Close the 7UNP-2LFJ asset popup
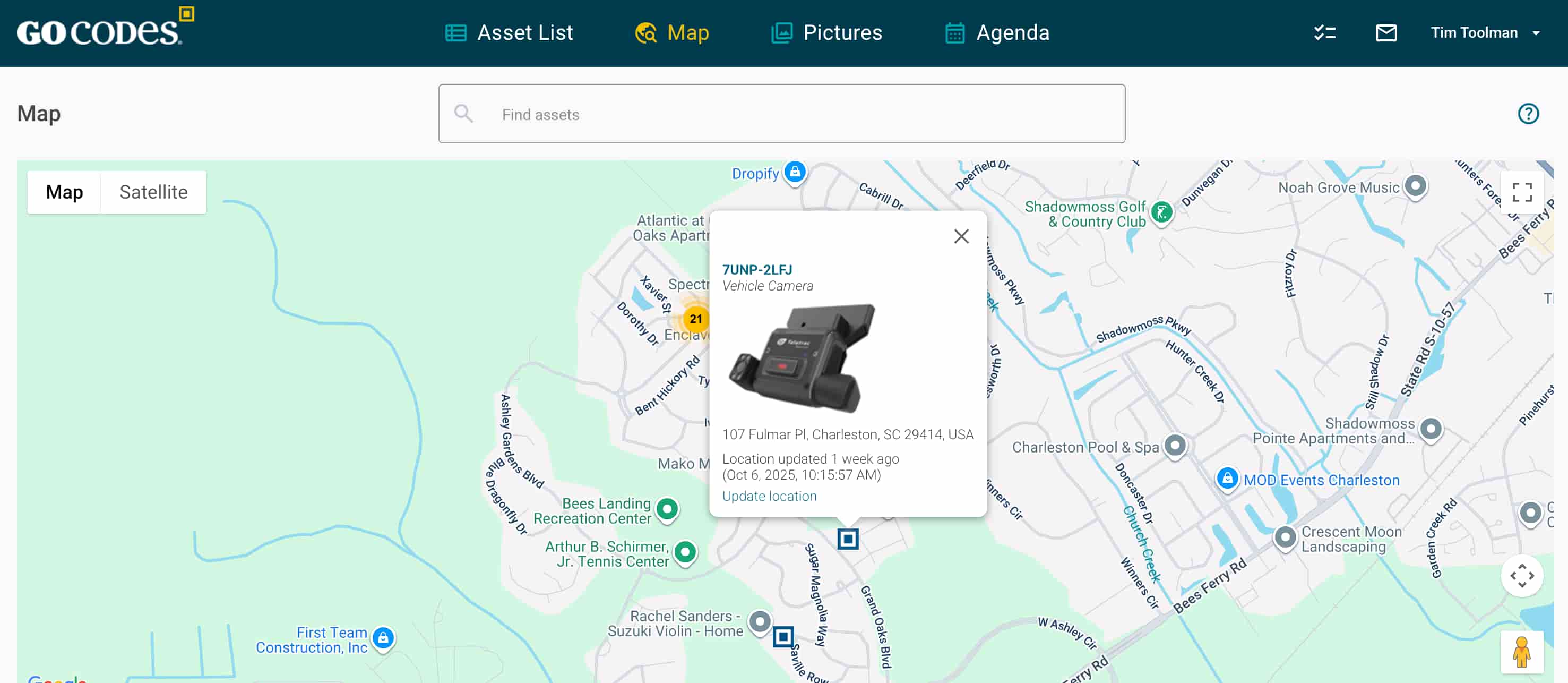The image size is (1568, 683). click(961, 236)
